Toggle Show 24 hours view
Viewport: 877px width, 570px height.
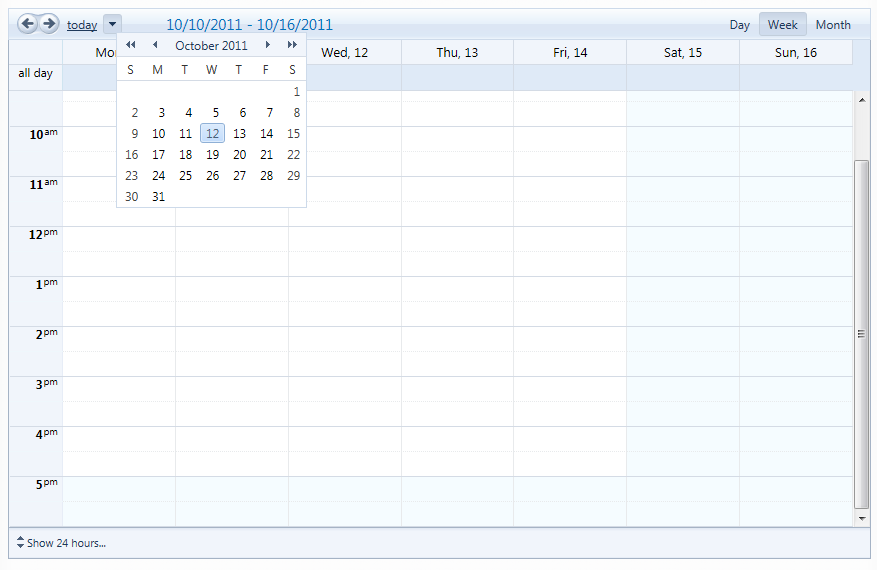click(x=61, y=543)
